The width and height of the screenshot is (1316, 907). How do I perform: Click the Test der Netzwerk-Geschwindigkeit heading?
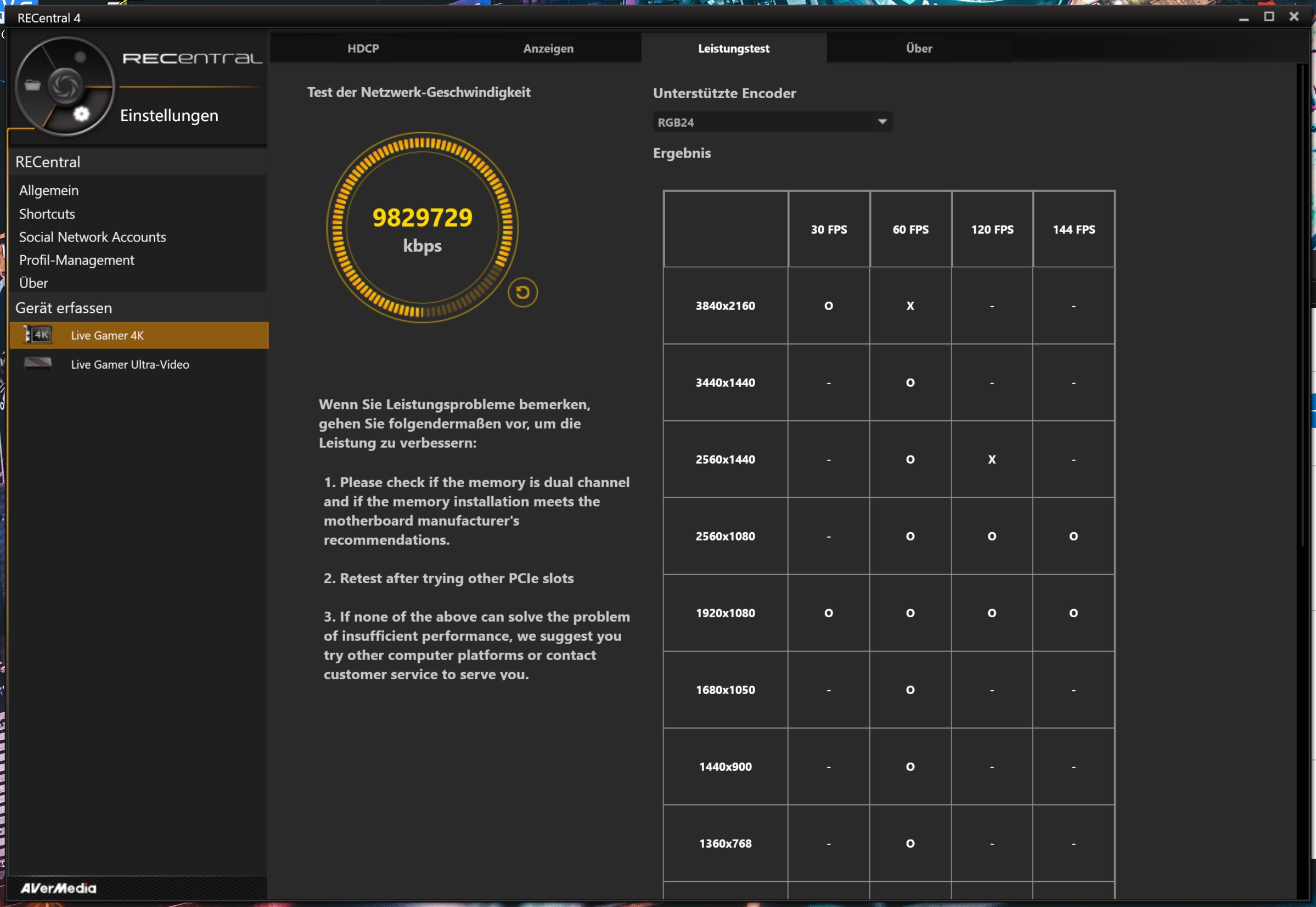pos(419,92)
